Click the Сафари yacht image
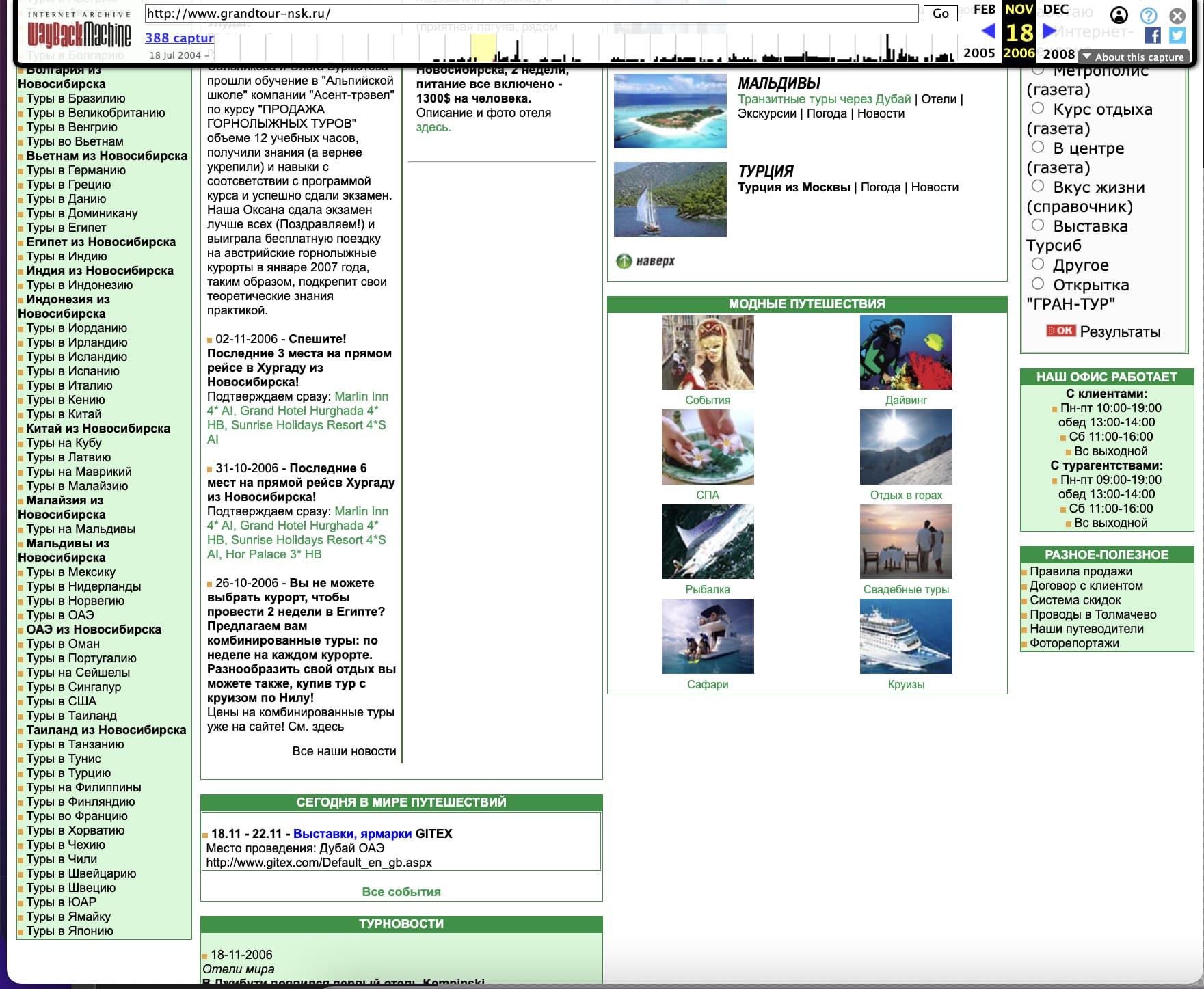This screenshot has height=989, width=1204. click(x=708, y=636)
